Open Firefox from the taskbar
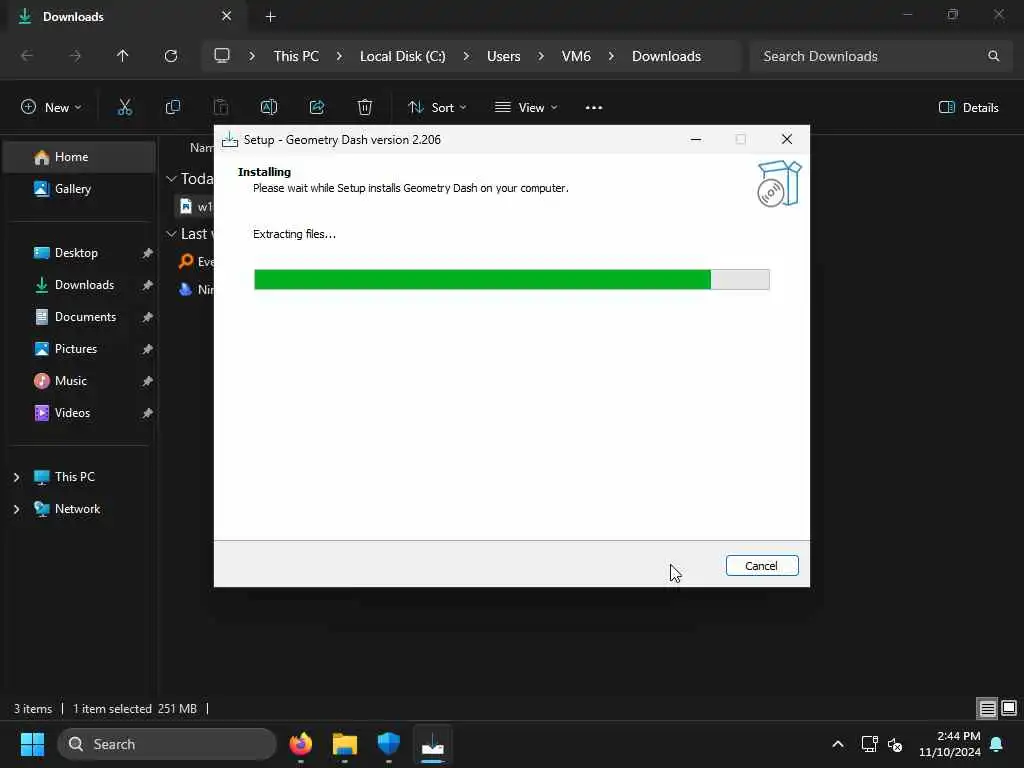Viewport: 1024px width, 768px height. pos(300,744)
